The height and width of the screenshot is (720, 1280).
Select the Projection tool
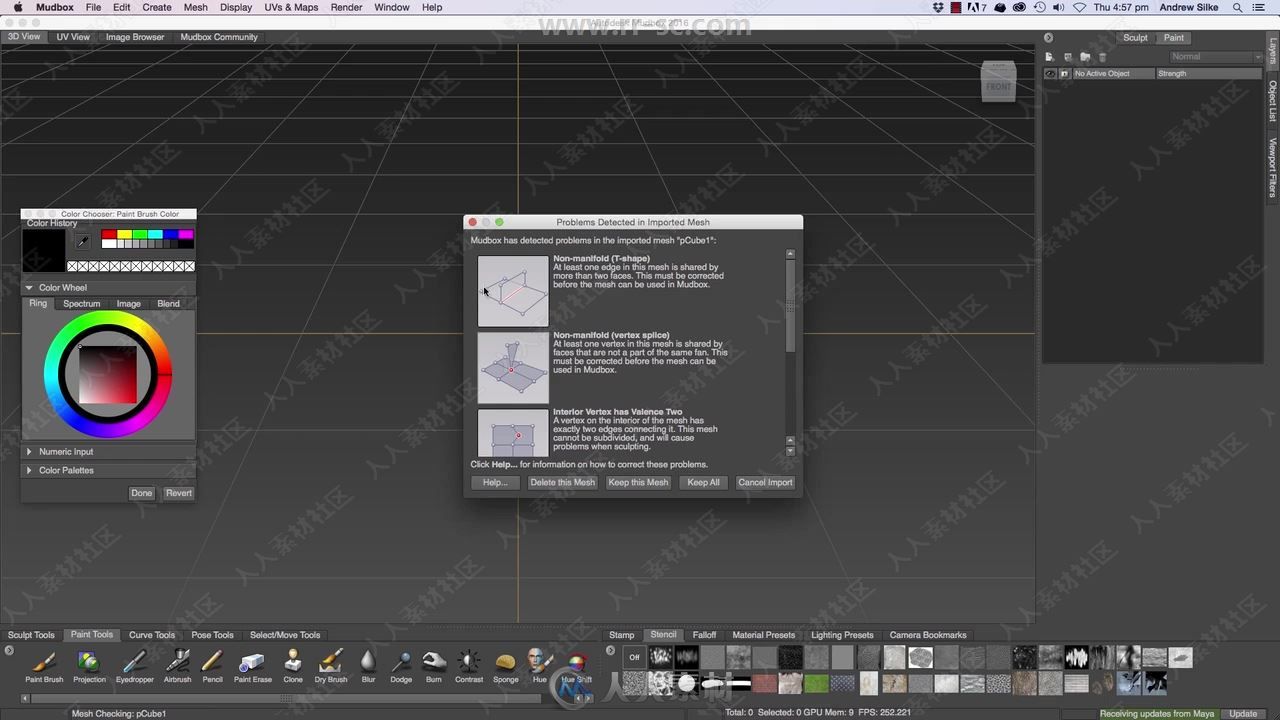click(x=89, y=666)
